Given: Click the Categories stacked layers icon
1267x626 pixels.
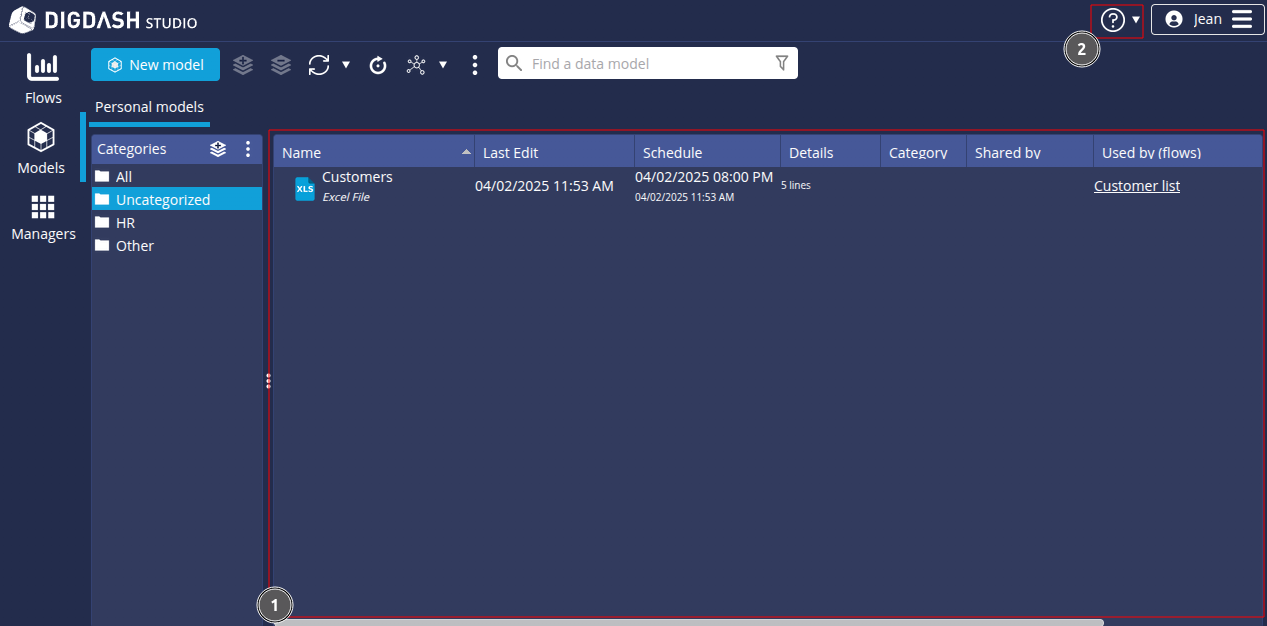Looking at the screenshot, I should tap(218, 149).
